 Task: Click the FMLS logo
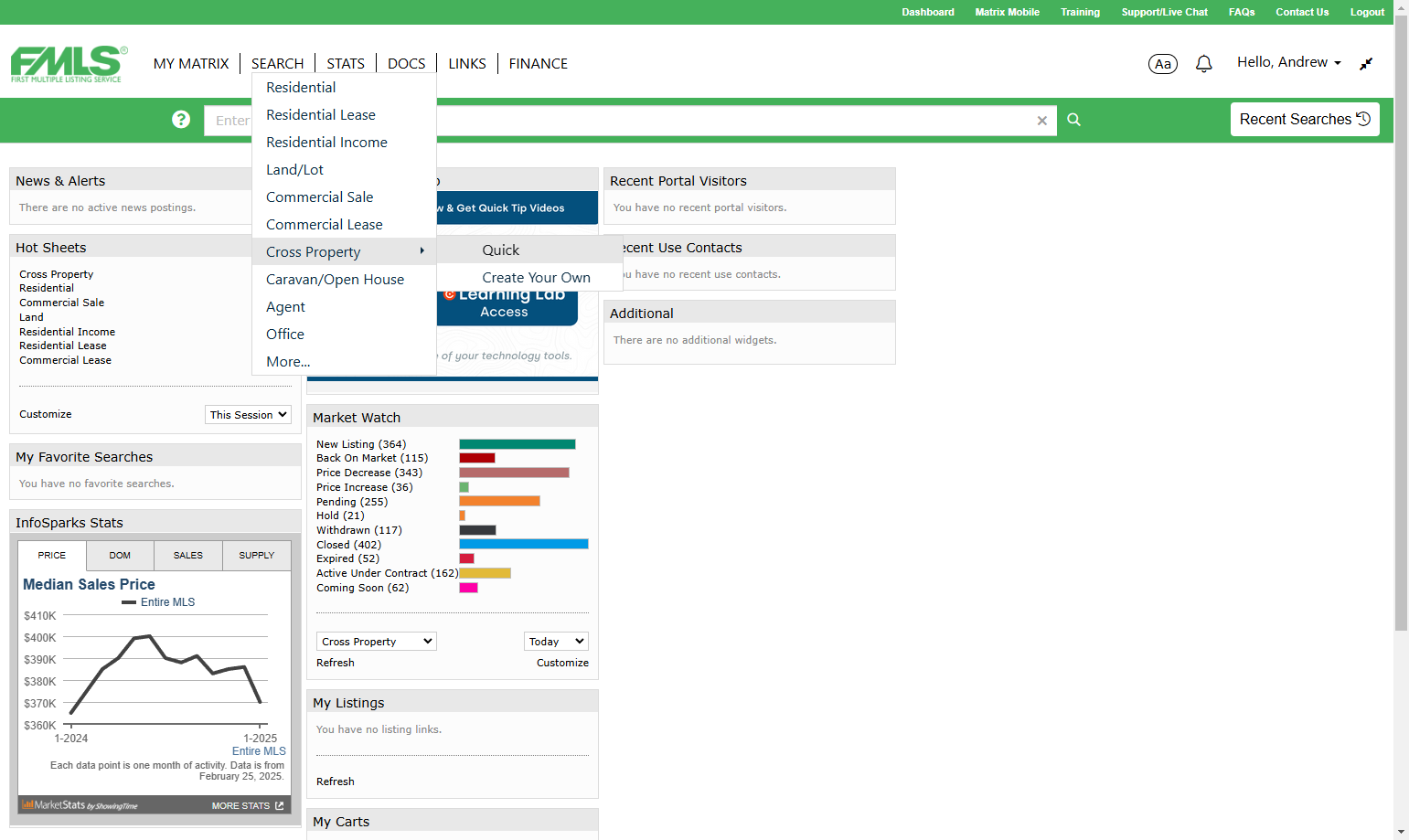coord(69,64)
